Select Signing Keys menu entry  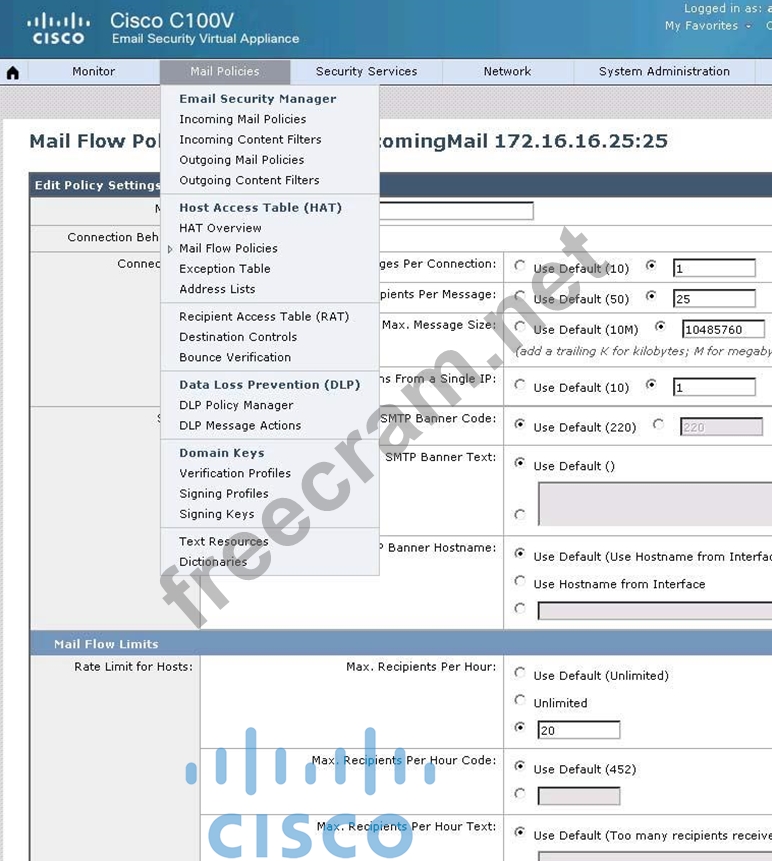[216, 514]
